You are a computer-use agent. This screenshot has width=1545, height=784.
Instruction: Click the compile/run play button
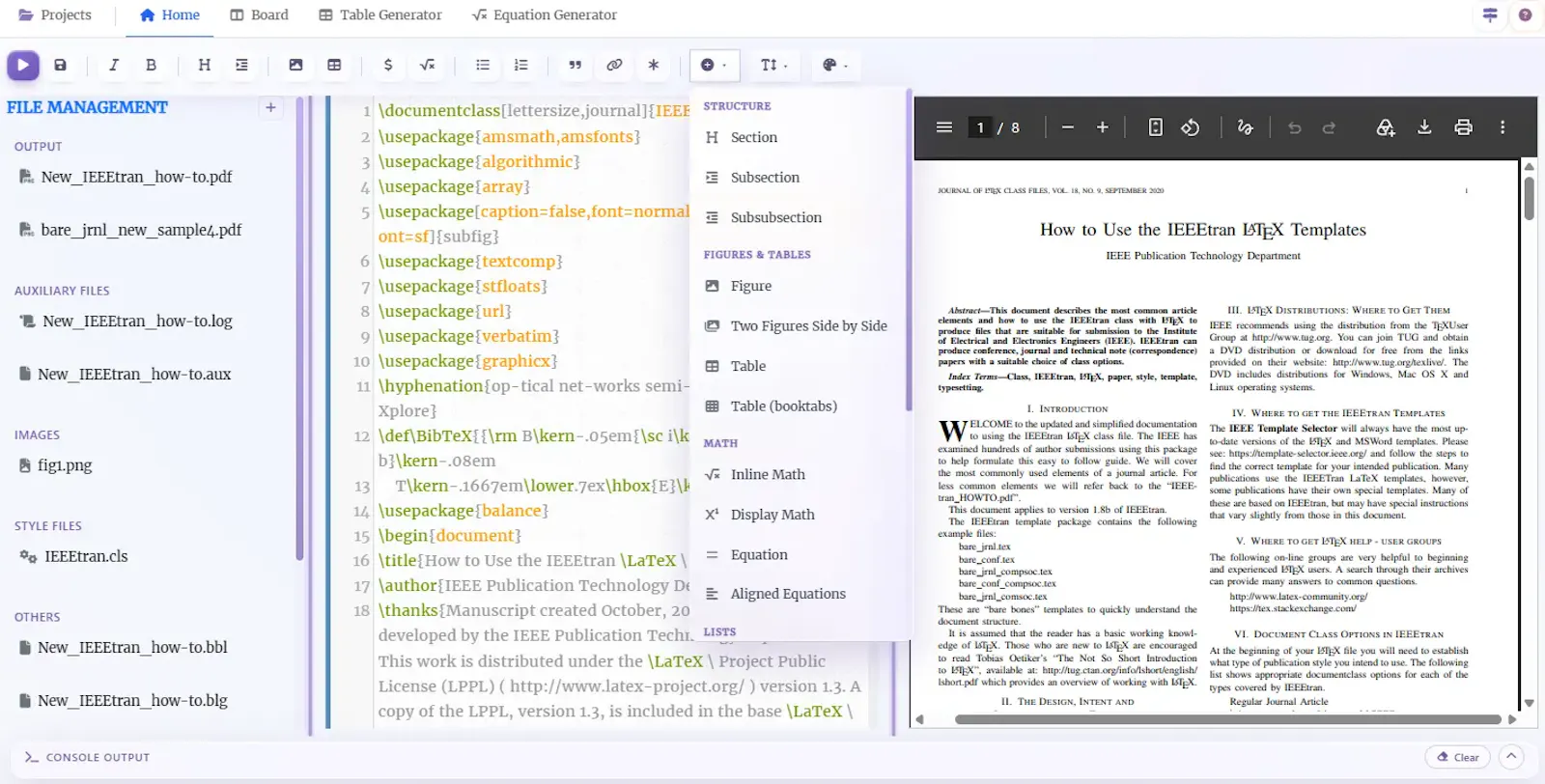(x=23, y=65)
